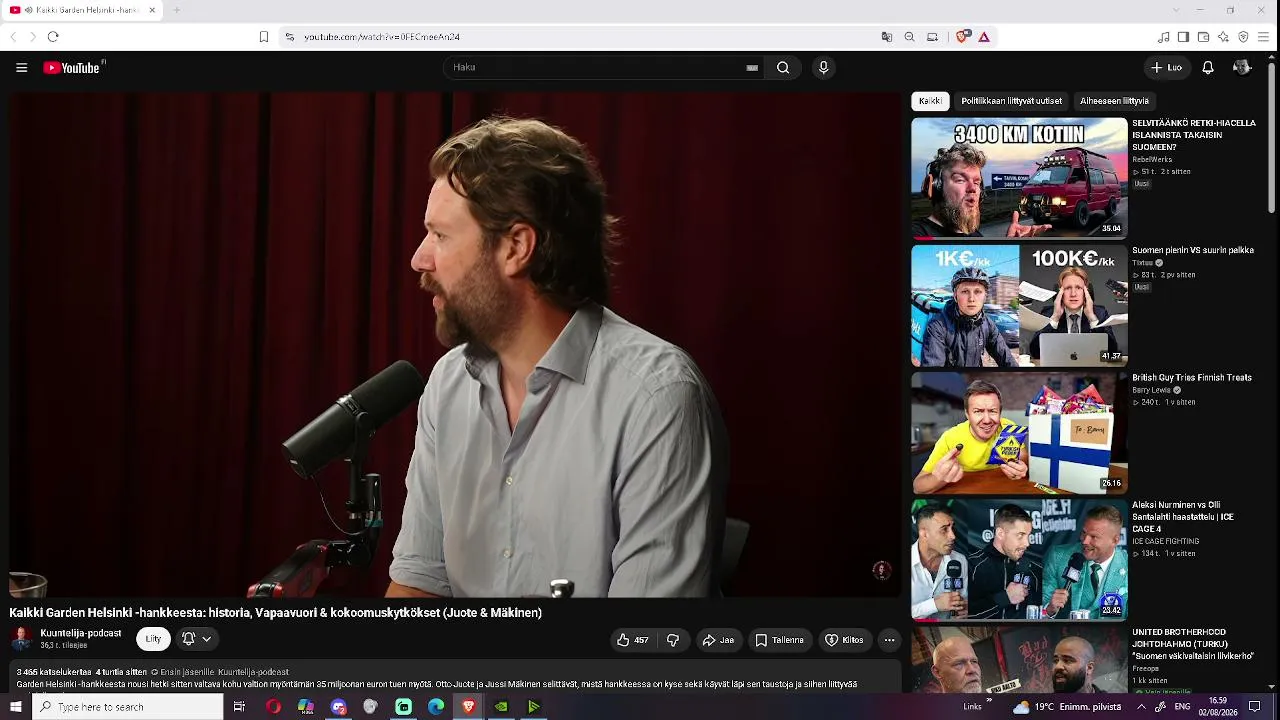1280x720 pixels.
Task: Click the search magnifier button
Action: tap(783, 68)
